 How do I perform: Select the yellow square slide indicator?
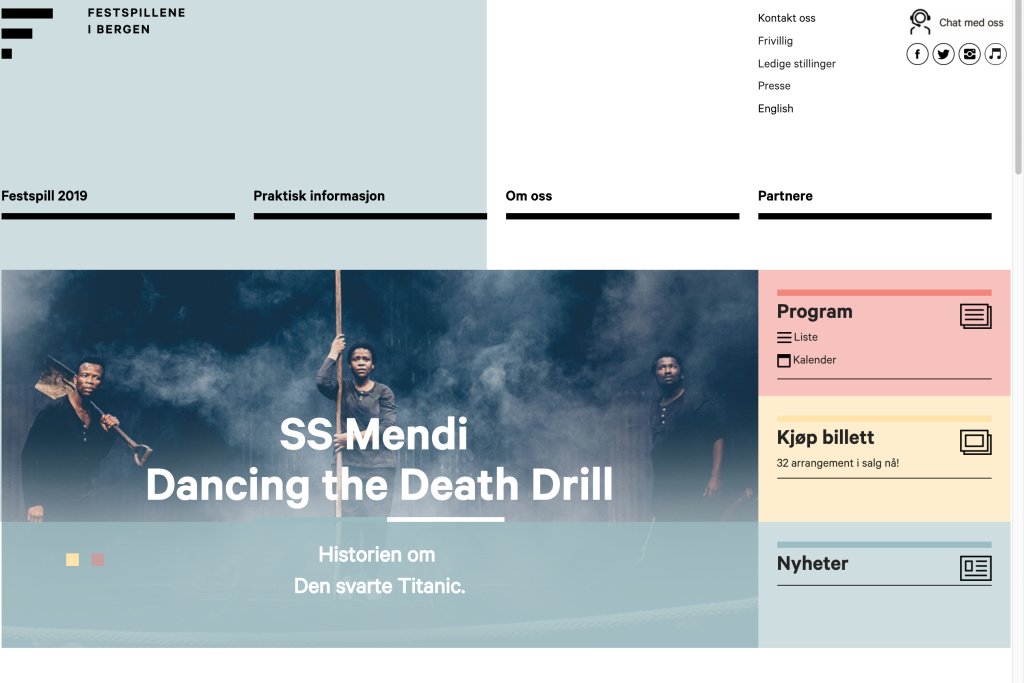click(x=72, y=560)
